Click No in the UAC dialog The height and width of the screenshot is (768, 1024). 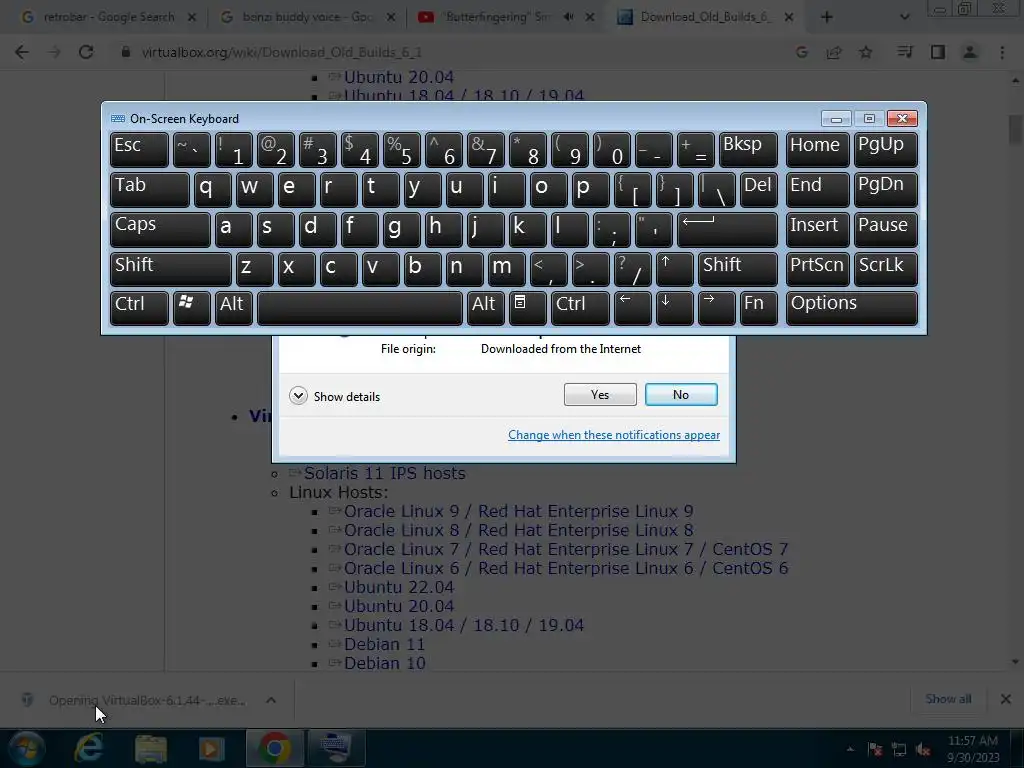pyautogui.click(x=681, y=394)
